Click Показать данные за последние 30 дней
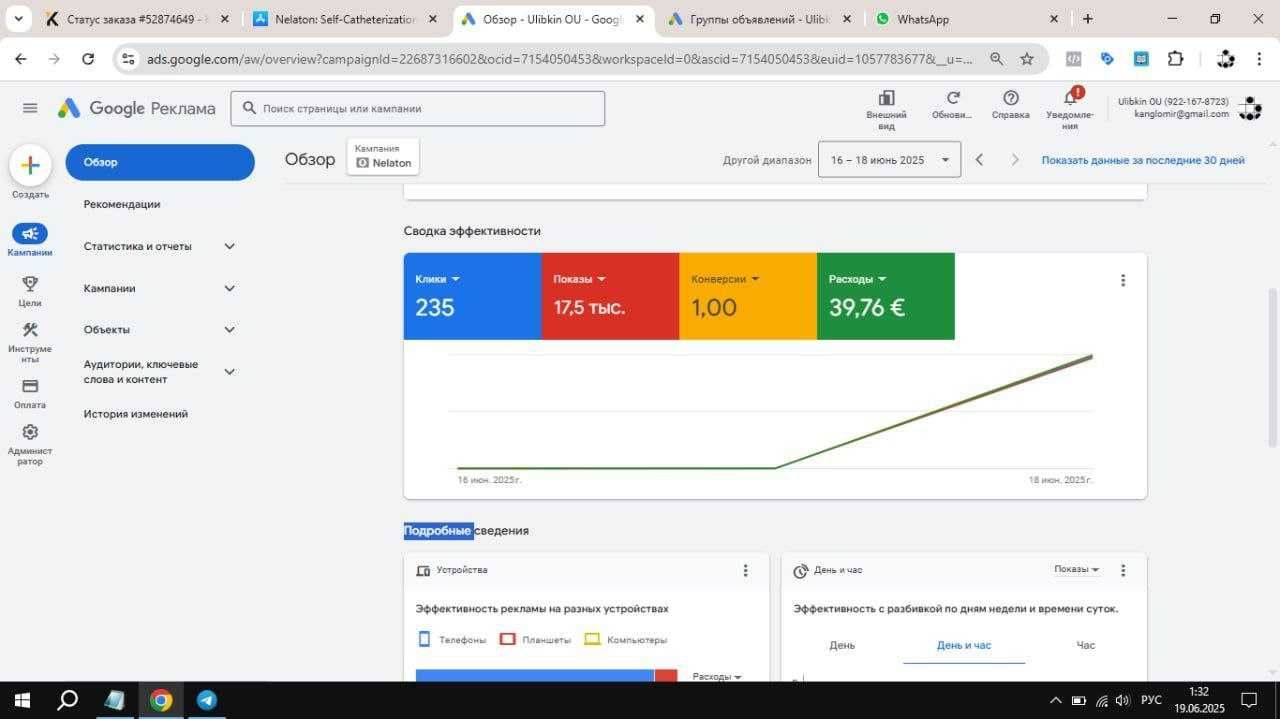 click(x=1143, y=160)
